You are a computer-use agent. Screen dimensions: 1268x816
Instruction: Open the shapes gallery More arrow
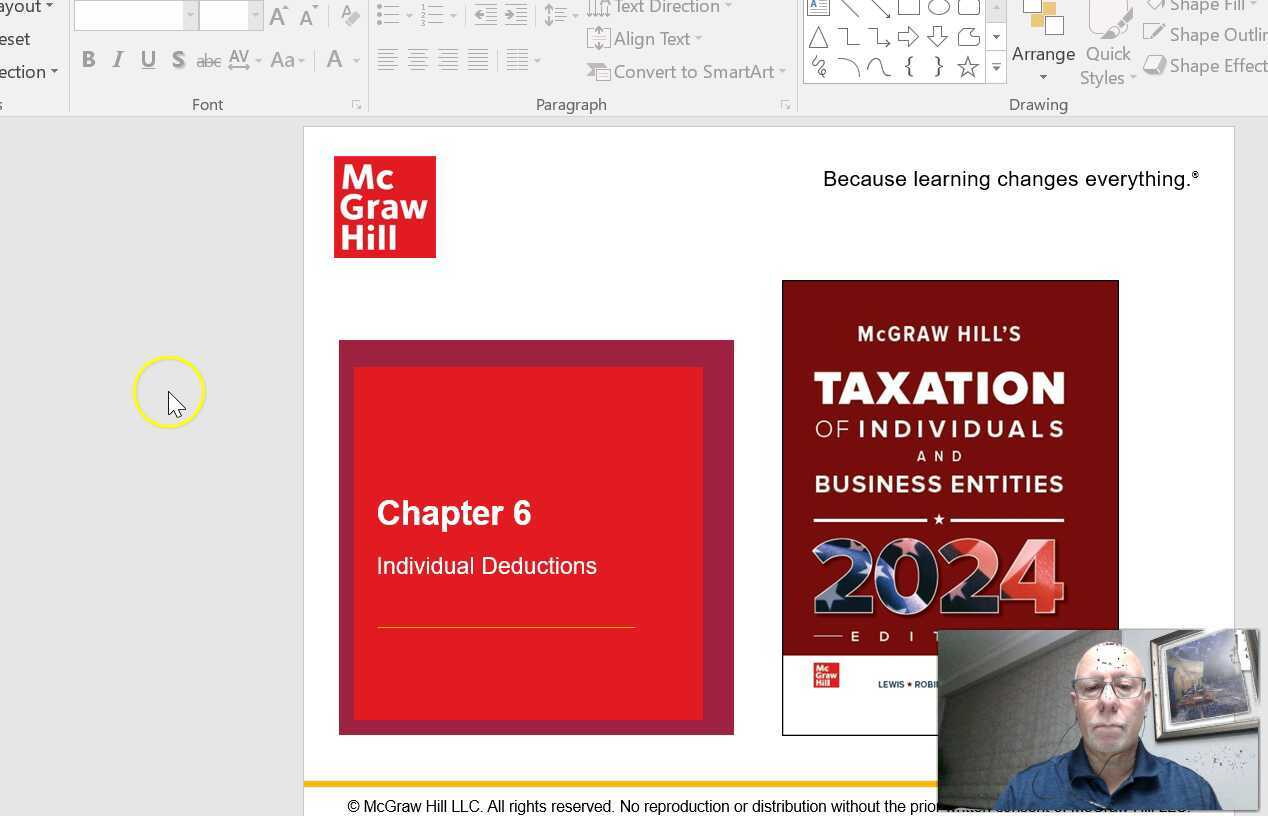tap(996, 68)
